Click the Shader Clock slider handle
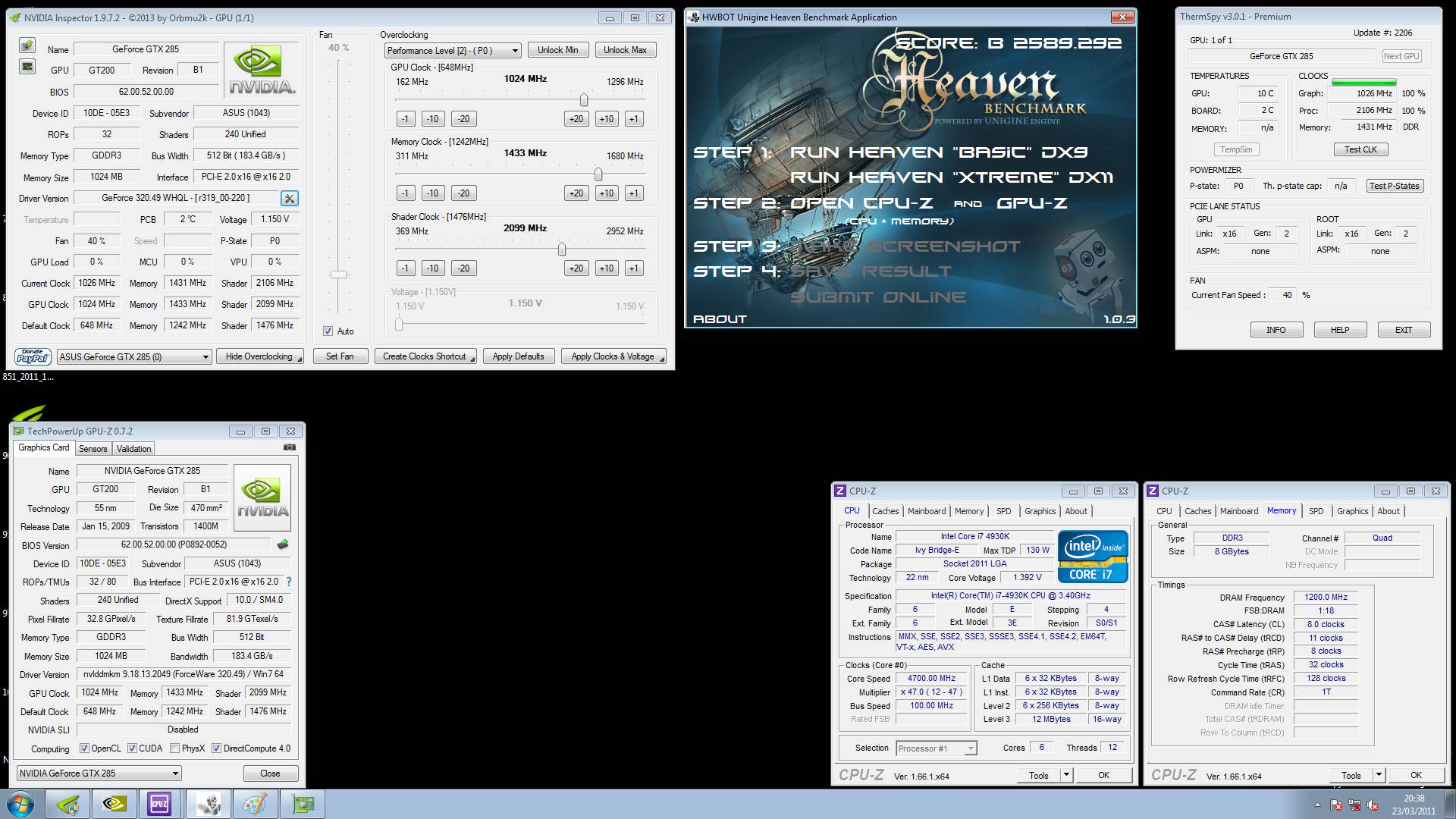Image resolution: width=1456 pixels, height=819 pixels. (x=562, y=249)
